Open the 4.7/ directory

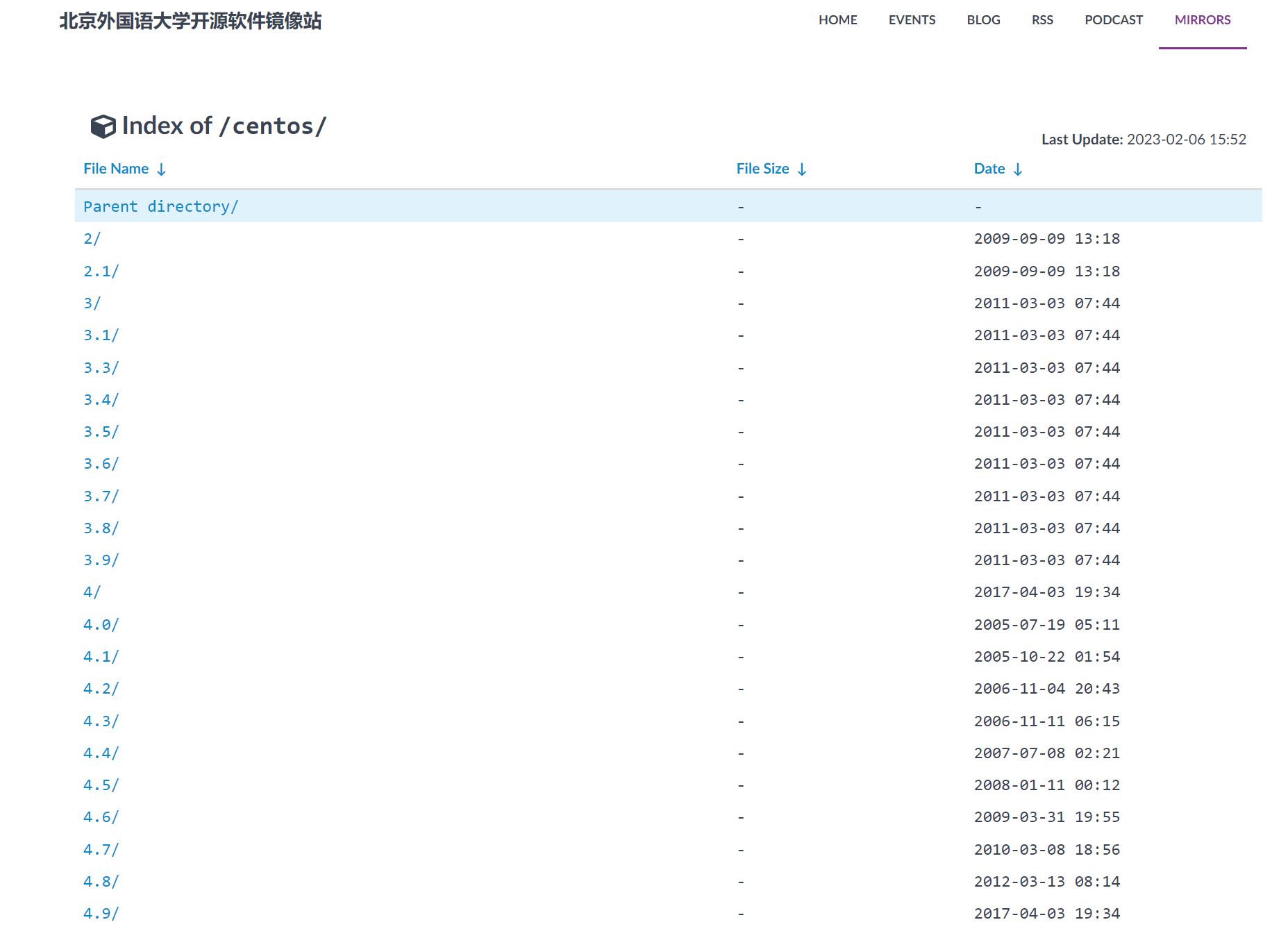pyautogui.click(x=101, y=850)
